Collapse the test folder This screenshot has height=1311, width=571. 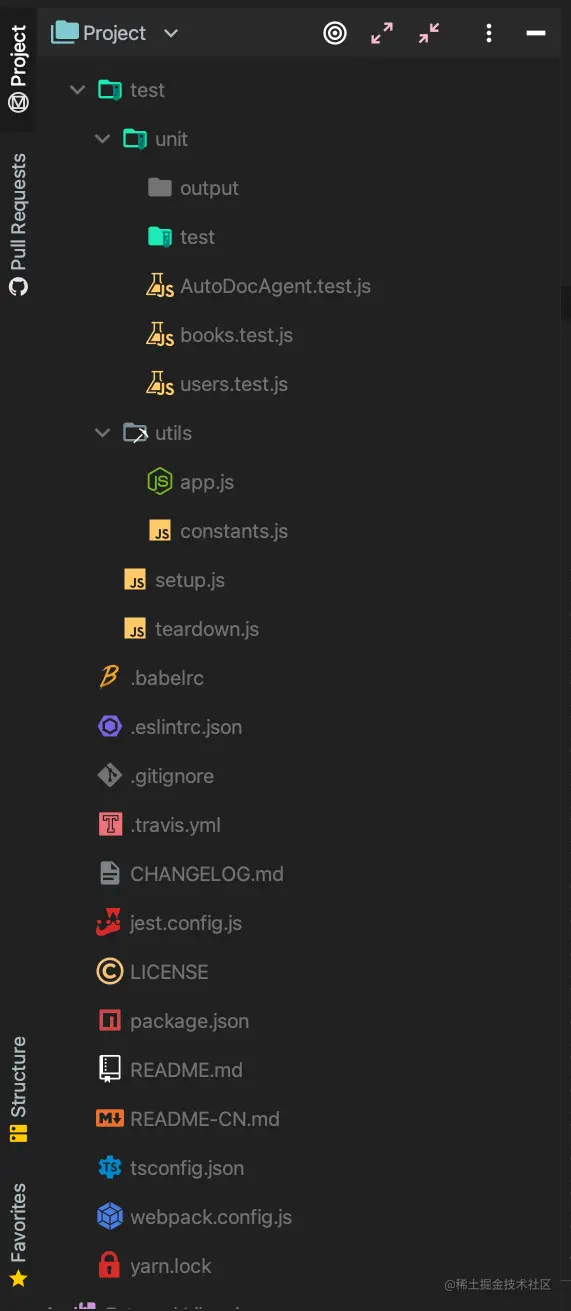point(77,90)
